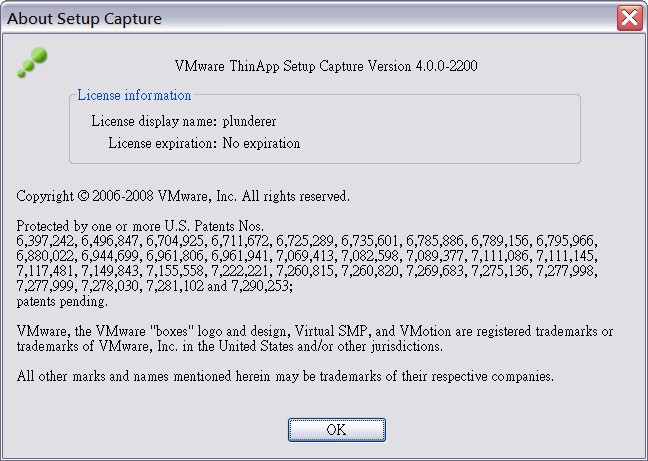Screen dimensions: 648x461
Task: Click the License display name label
Action: 154,121
